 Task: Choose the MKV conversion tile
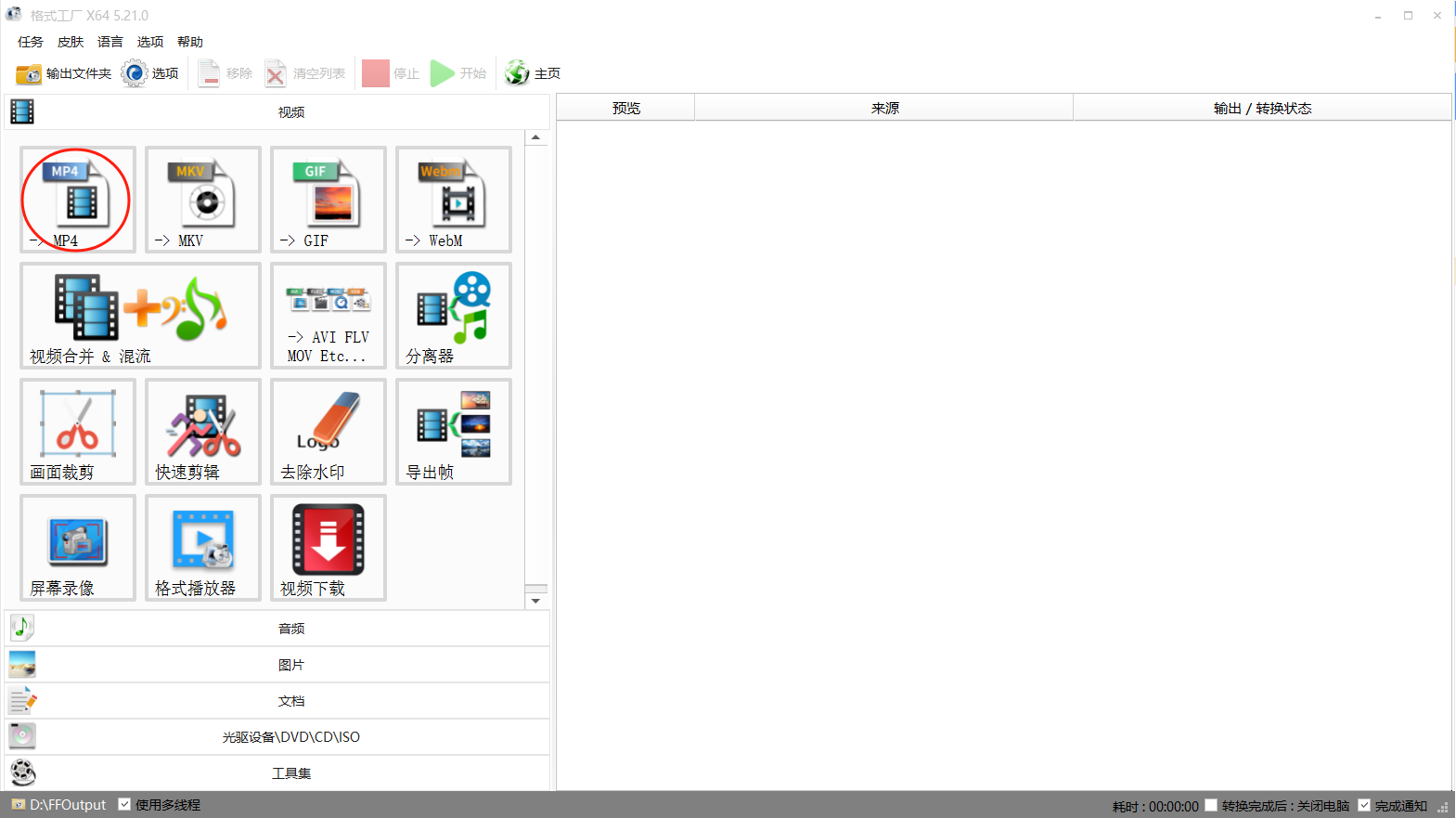click(x=203, y=200)
